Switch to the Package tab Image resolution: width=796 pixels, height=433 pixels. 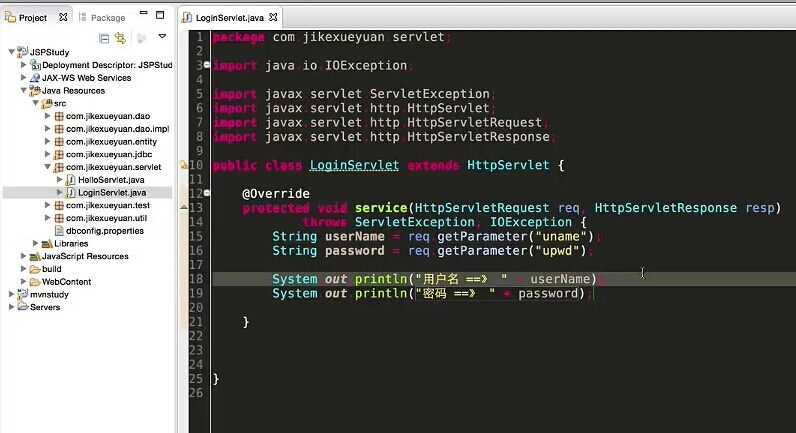pos(108,18)
